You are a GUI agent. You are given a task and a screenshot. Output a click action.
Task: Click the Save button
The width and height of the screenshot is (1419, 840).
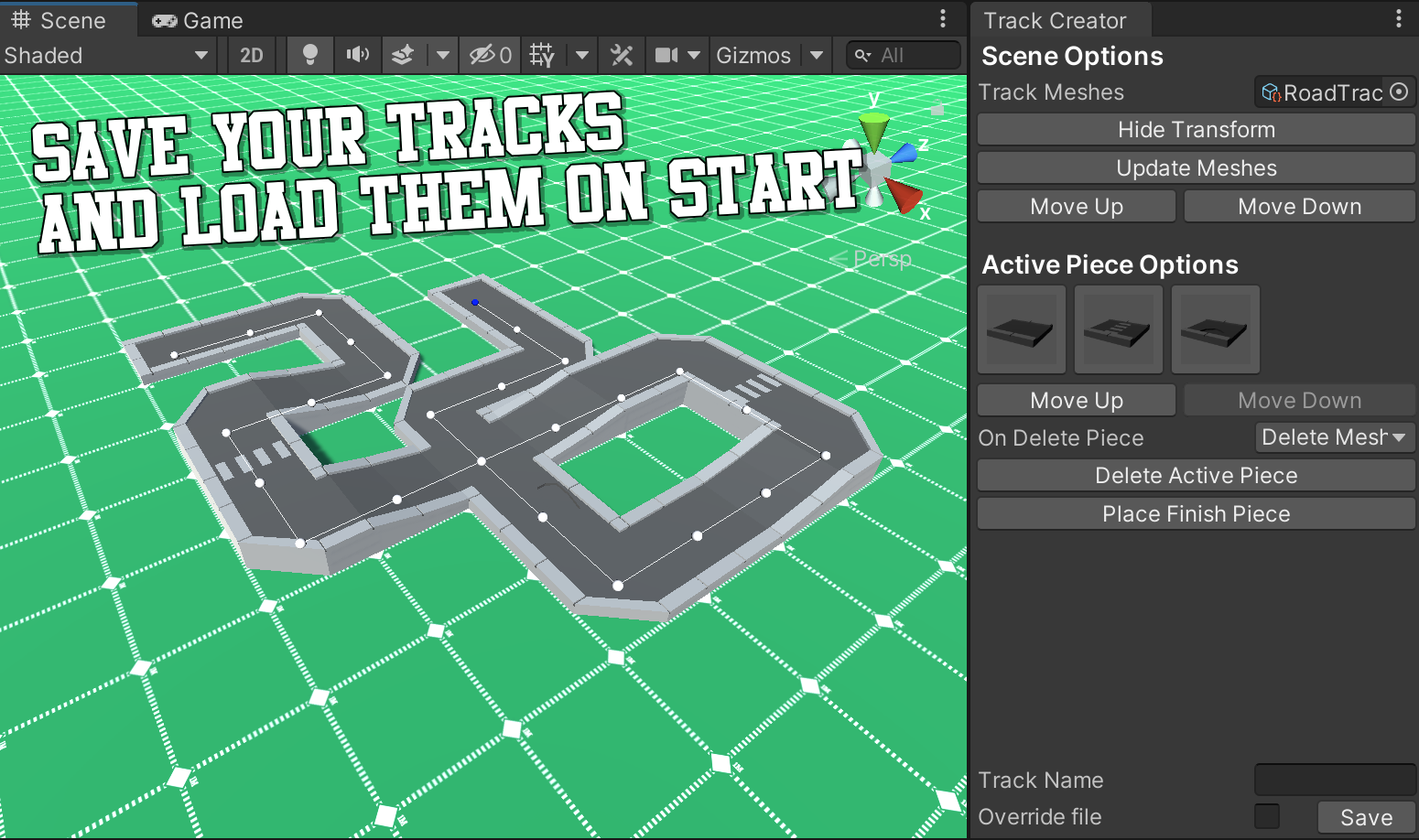pyautogui.click(x=1367, y=817)
